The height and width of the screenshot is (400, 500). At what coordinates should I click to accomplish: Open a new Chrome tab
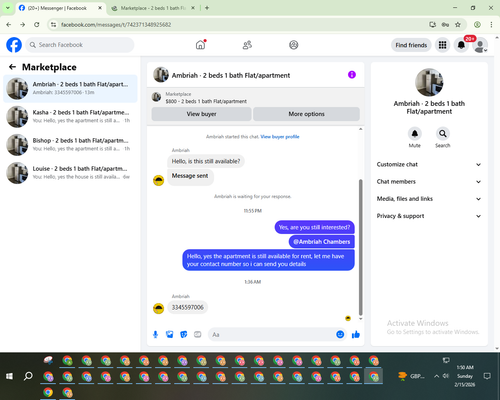point(207,8)
